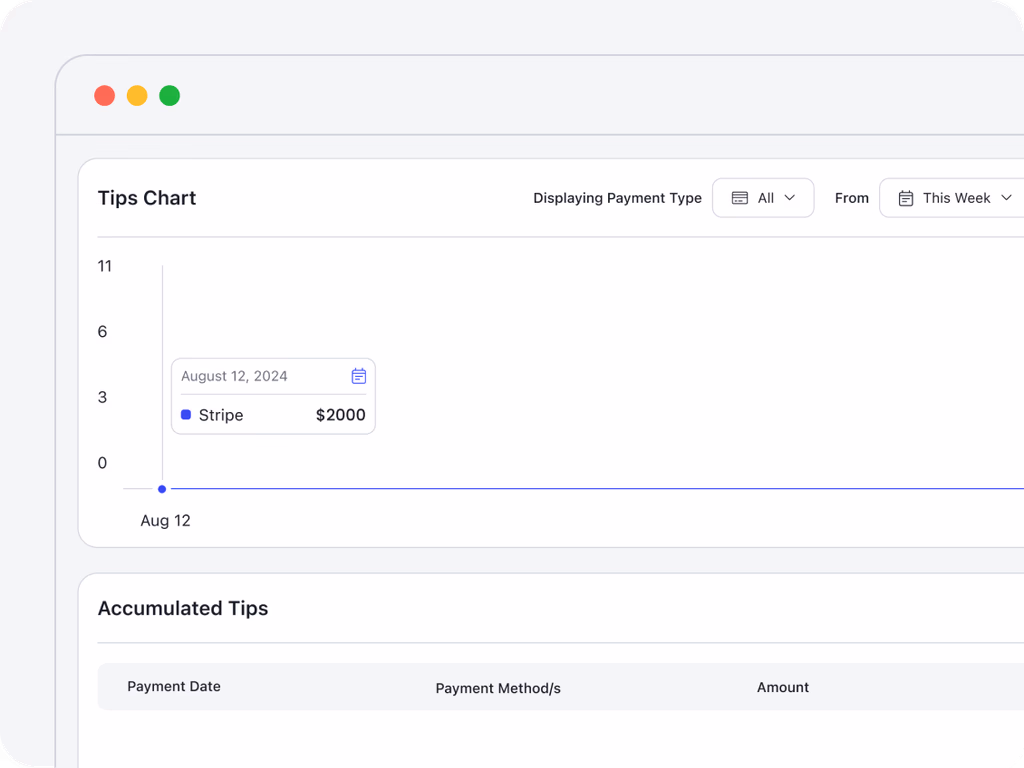Click the calendar icon in the tooltip

click(359, 376)
